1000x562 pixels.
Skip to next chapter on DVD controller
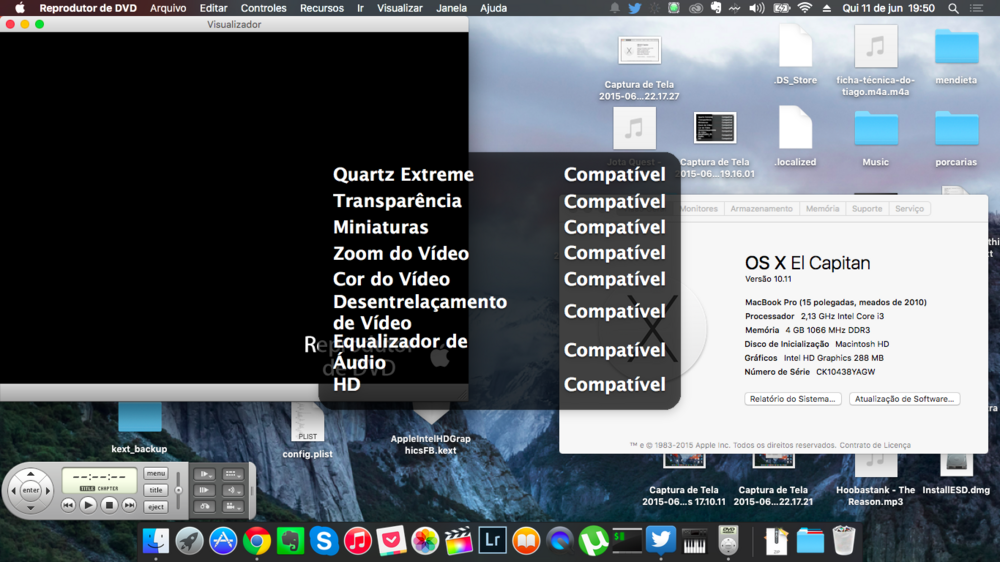129,506
